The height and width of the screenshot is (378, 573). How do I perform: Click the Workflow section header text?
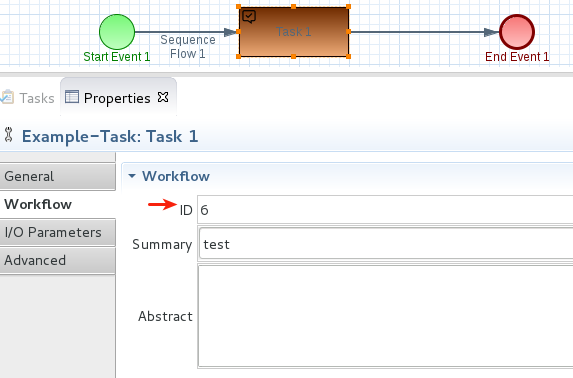(176, 176)
